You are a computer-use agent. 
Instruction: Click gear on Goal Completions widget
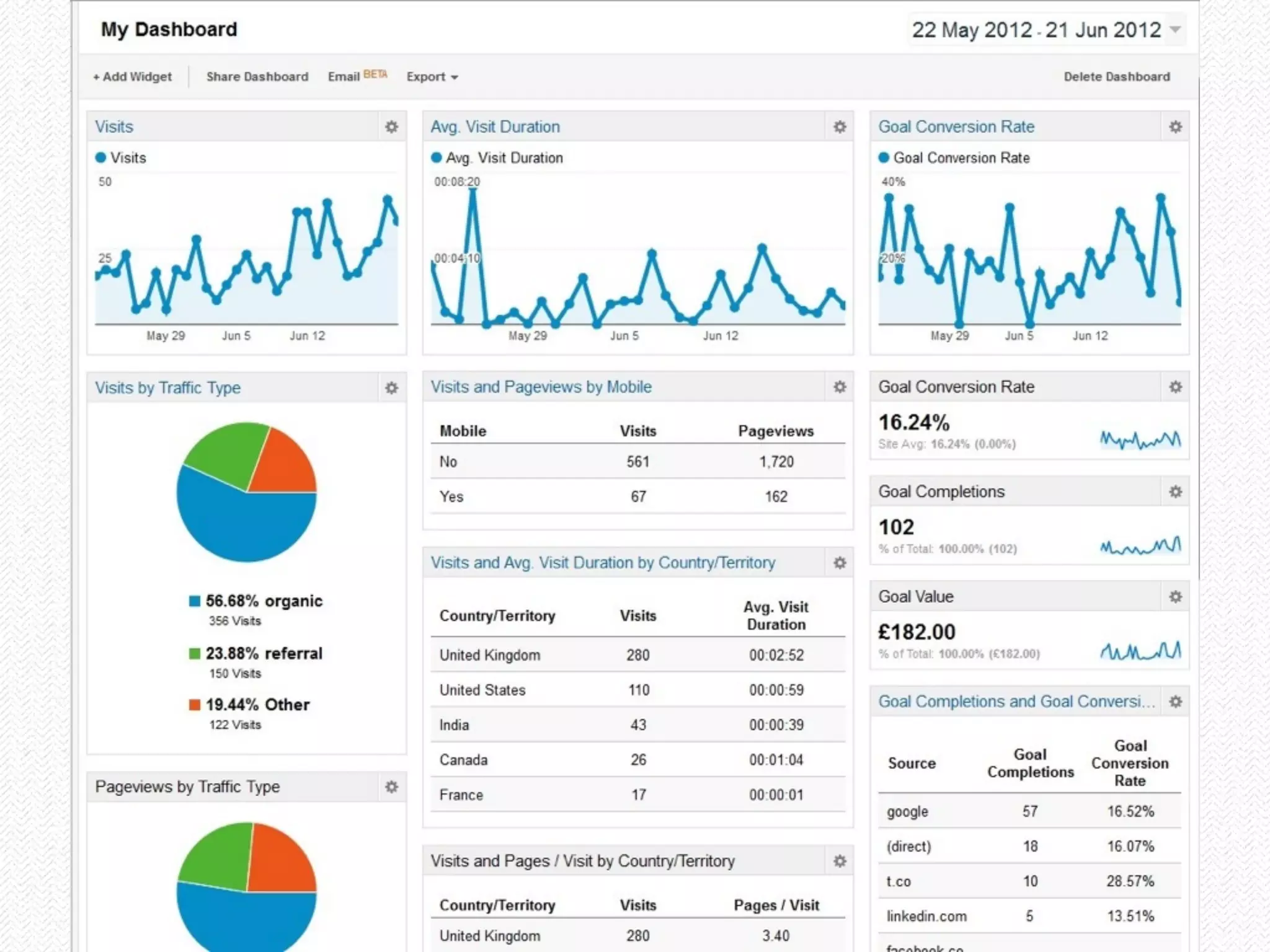pyautogui.click(x=1175, y=492)
